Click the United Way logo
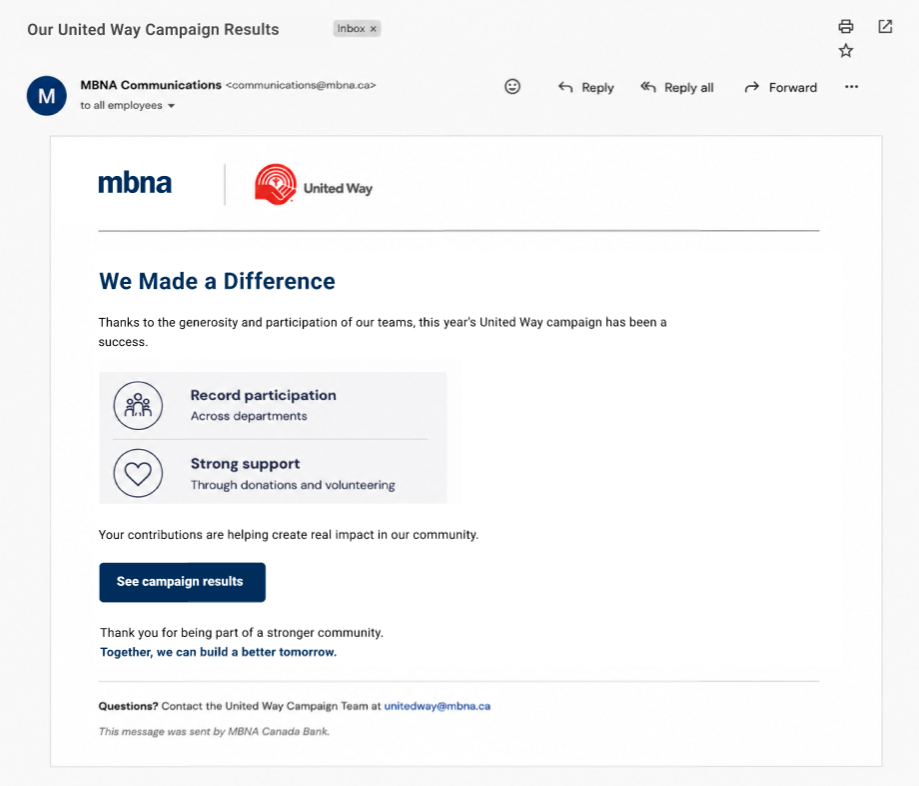 (x=314, y=185)
